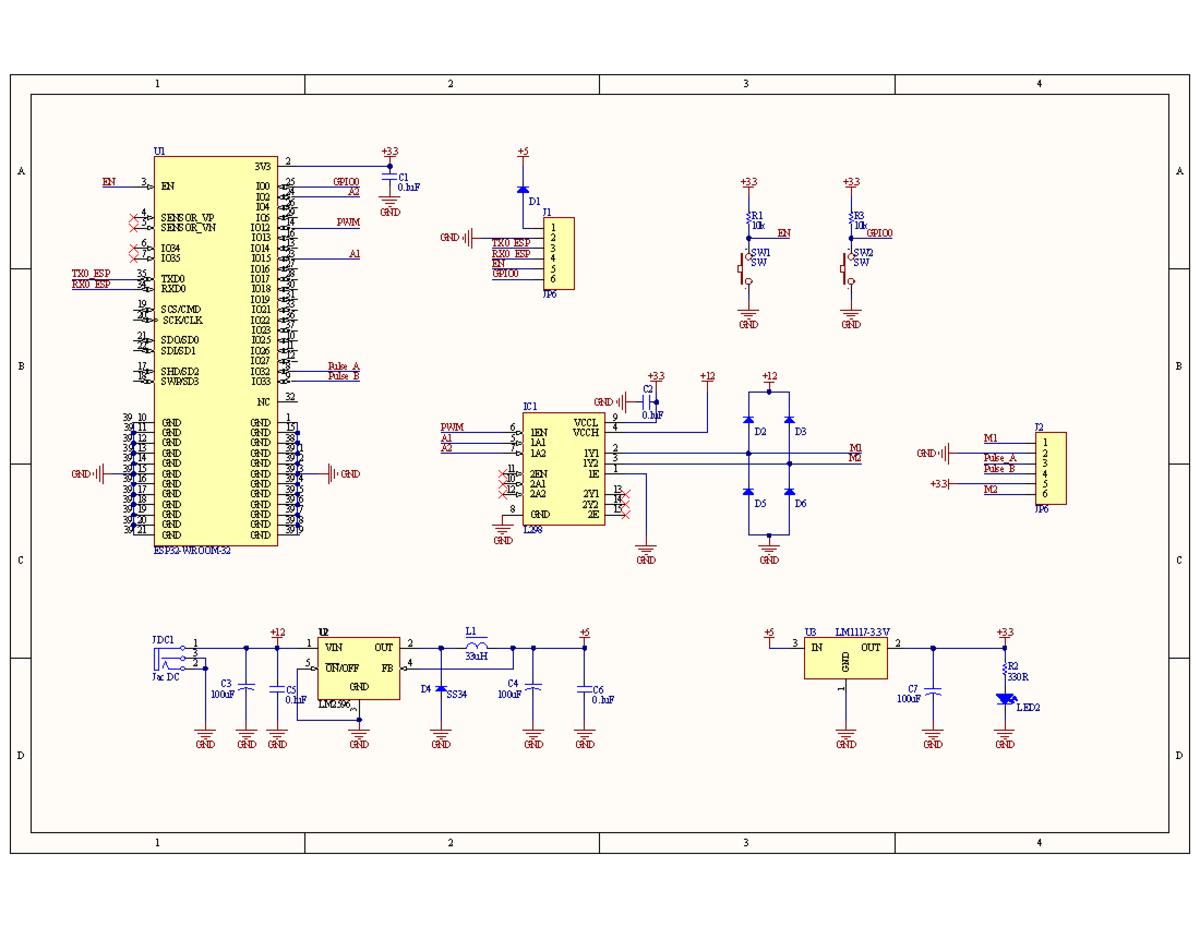Click the GPIO0 net label beside R3
The height and width of the screenshot is (927, 1200).
[x=880, y=233]
